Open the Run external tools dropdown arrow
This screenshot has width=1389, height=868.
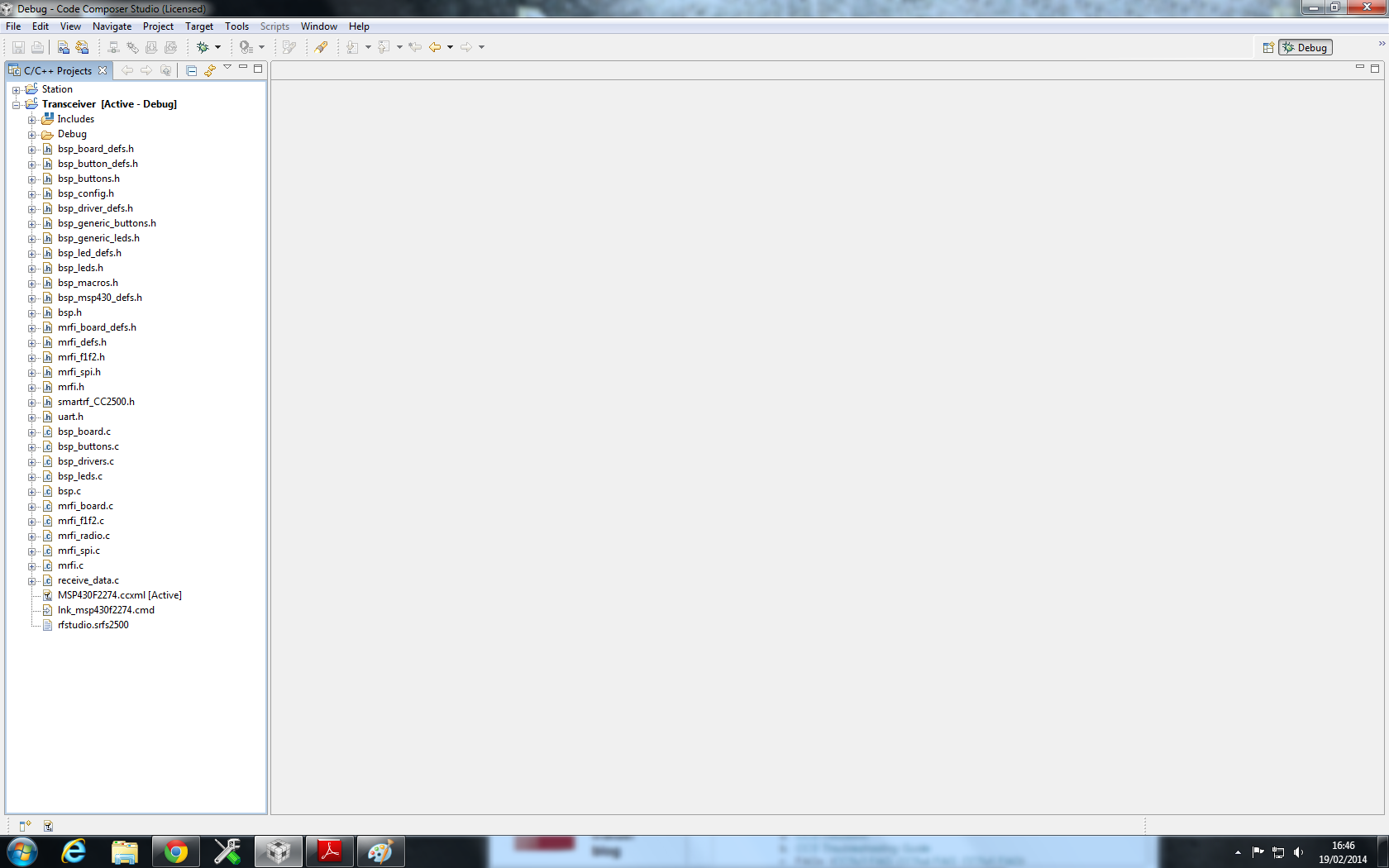tap(262, 47)
